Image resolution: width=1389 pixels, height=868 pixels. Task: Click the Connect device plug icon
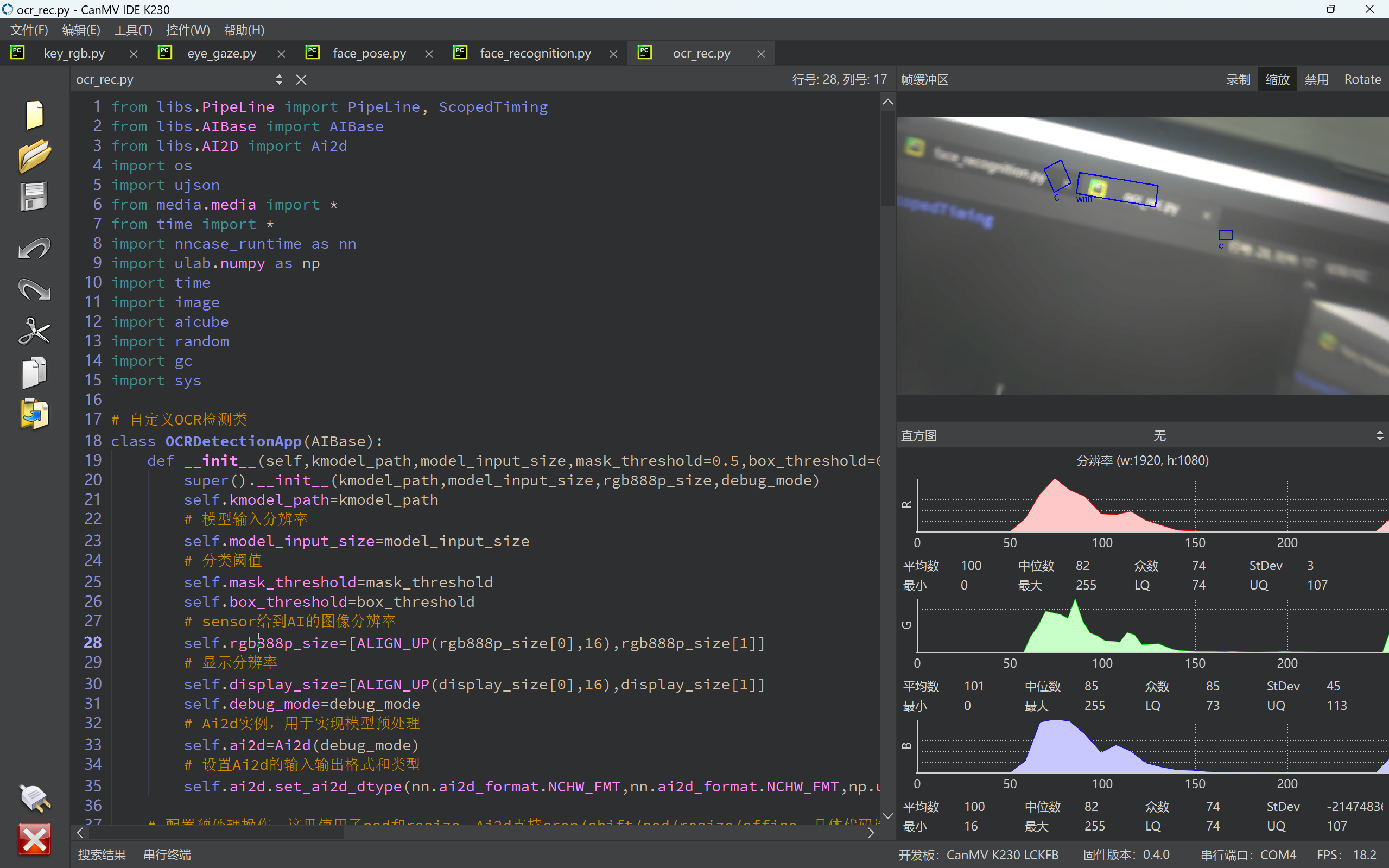(34, 798)
